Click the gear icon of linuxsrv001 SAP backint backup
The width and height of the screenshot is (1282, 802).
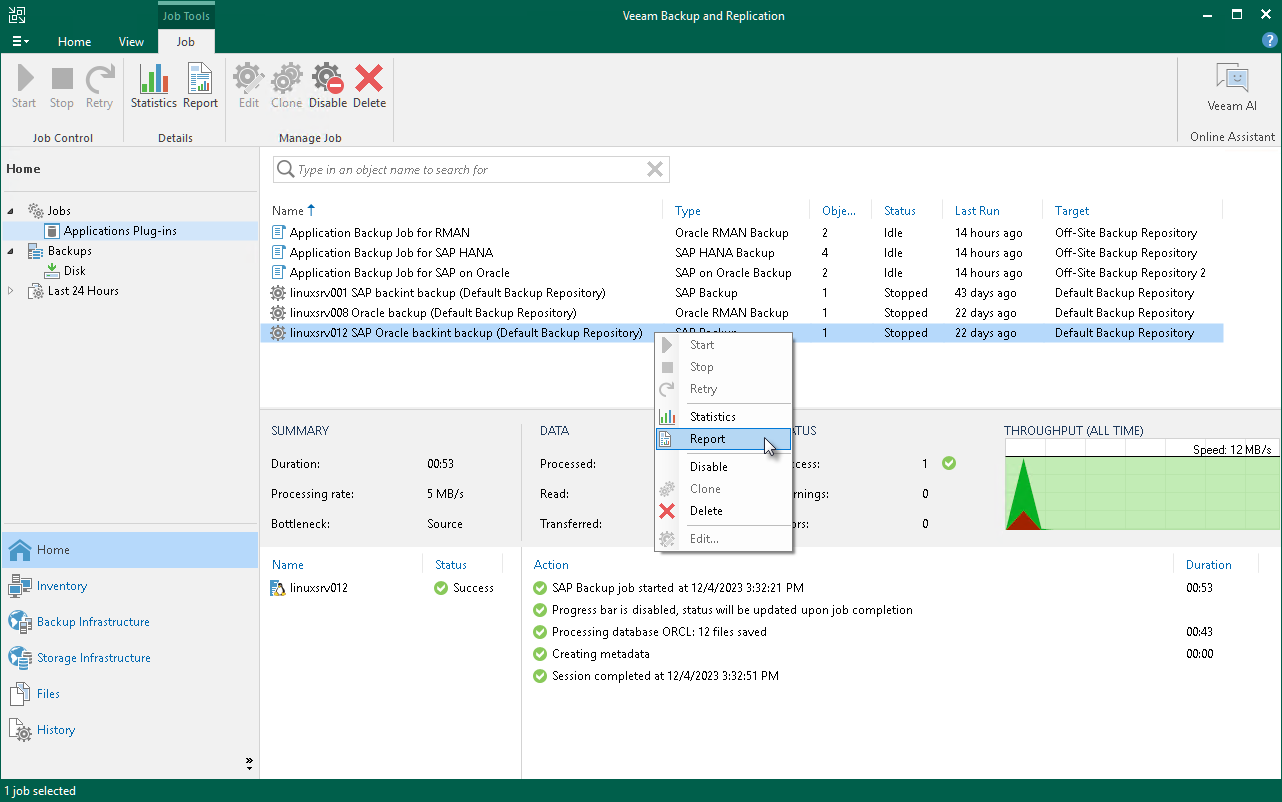point(279,293)
